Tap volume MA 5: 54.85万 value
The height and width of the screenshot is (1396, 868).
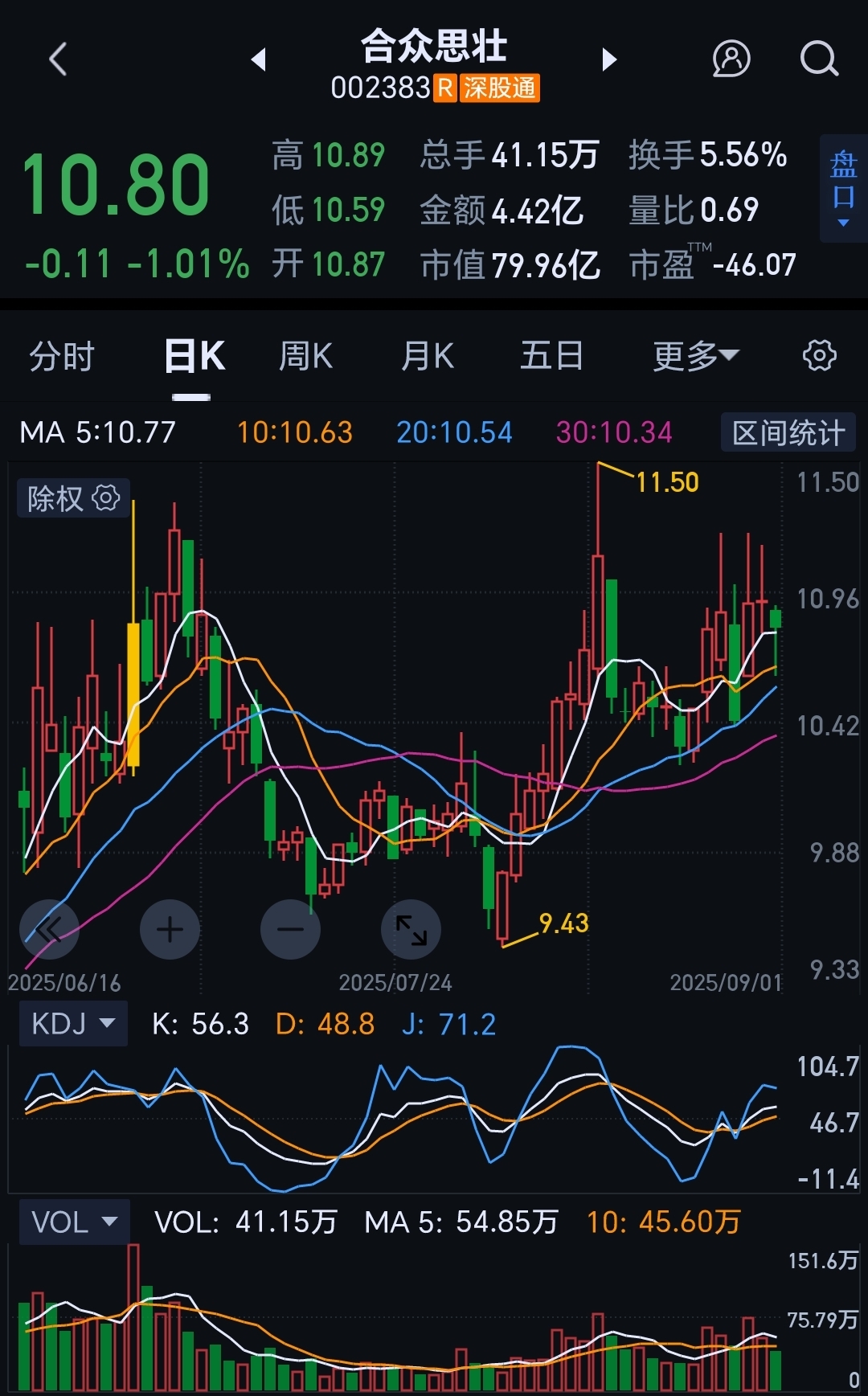(461, 1222)
